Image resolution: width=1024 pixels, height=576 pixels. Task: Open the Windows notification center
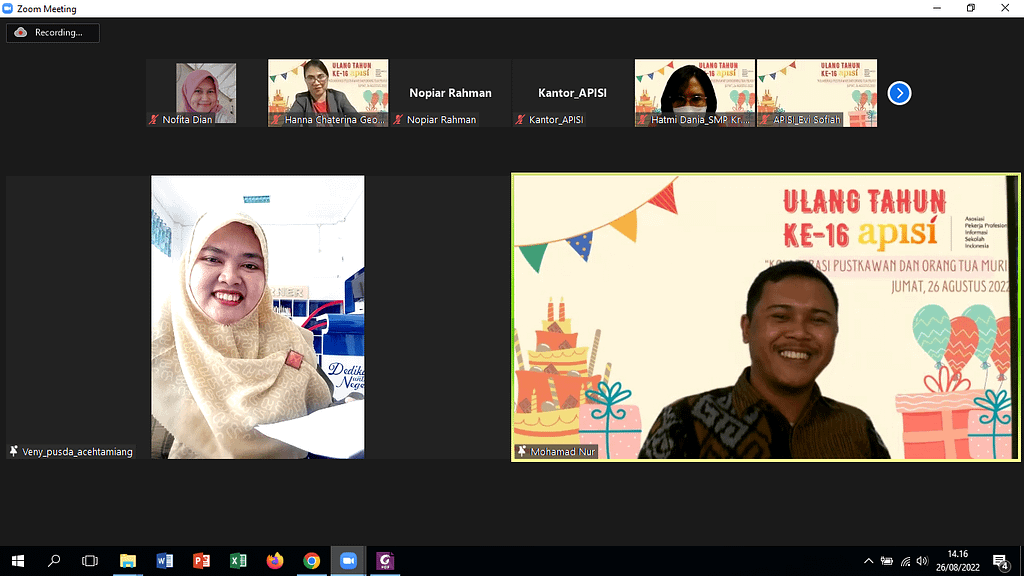[999, 561]
